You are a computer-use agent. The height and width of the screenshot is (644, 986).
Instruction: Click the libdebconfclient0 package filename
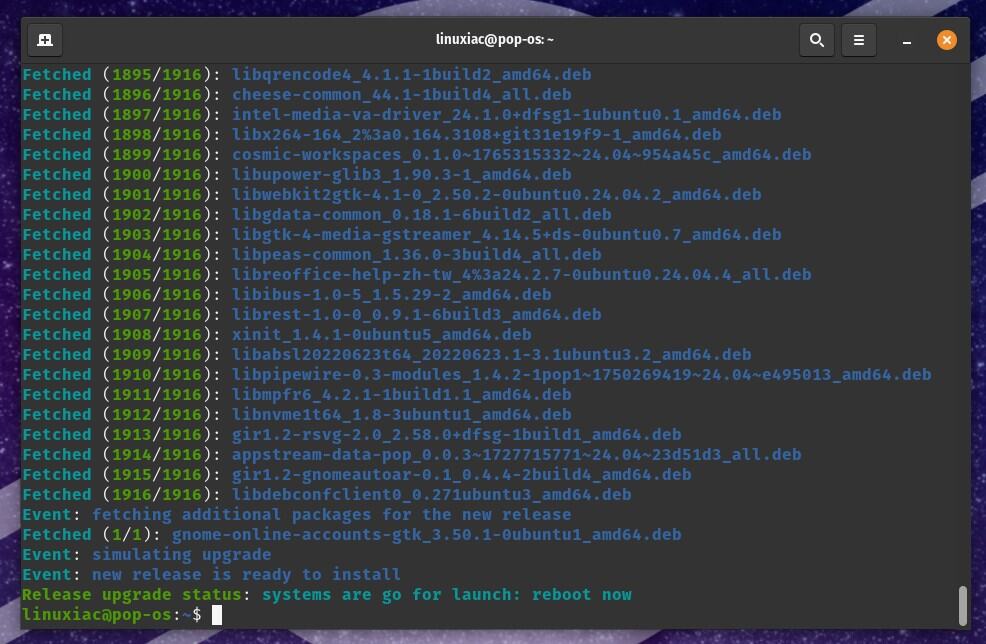pyautogui.click(x=431, y=495)
